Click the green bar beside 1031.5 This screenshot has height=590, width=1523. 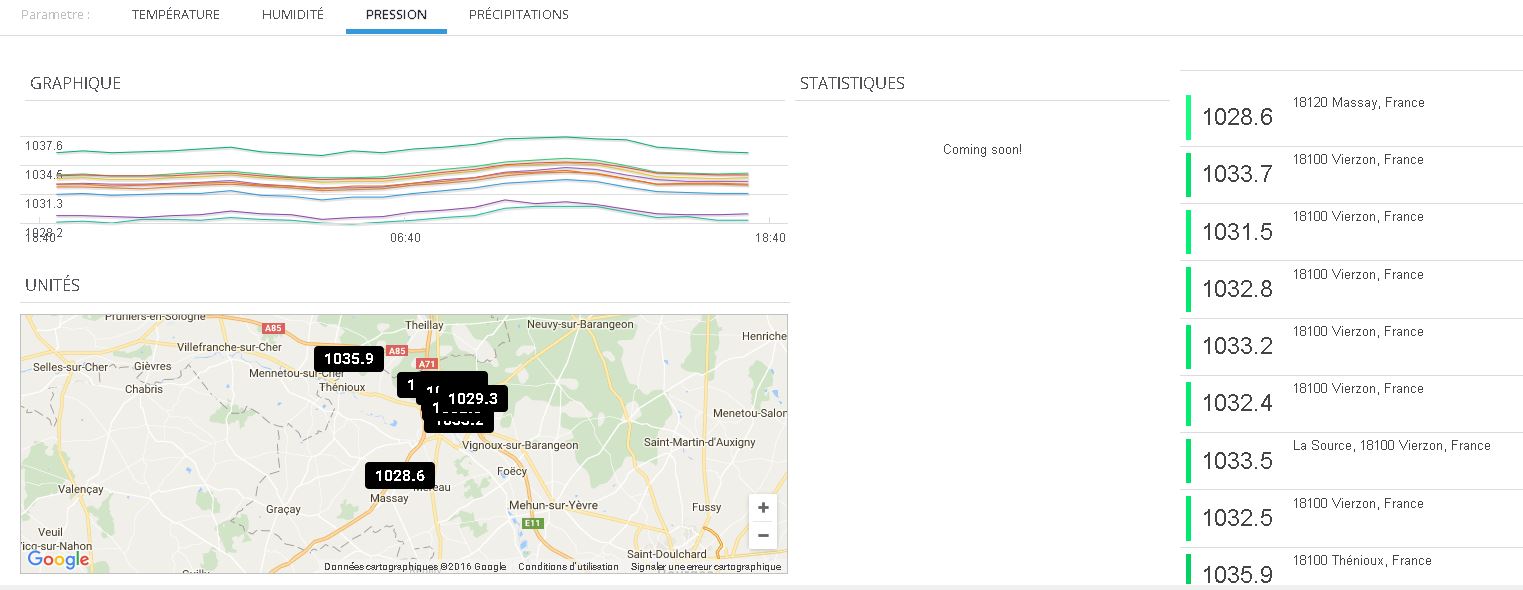(x=1189, y=232)
